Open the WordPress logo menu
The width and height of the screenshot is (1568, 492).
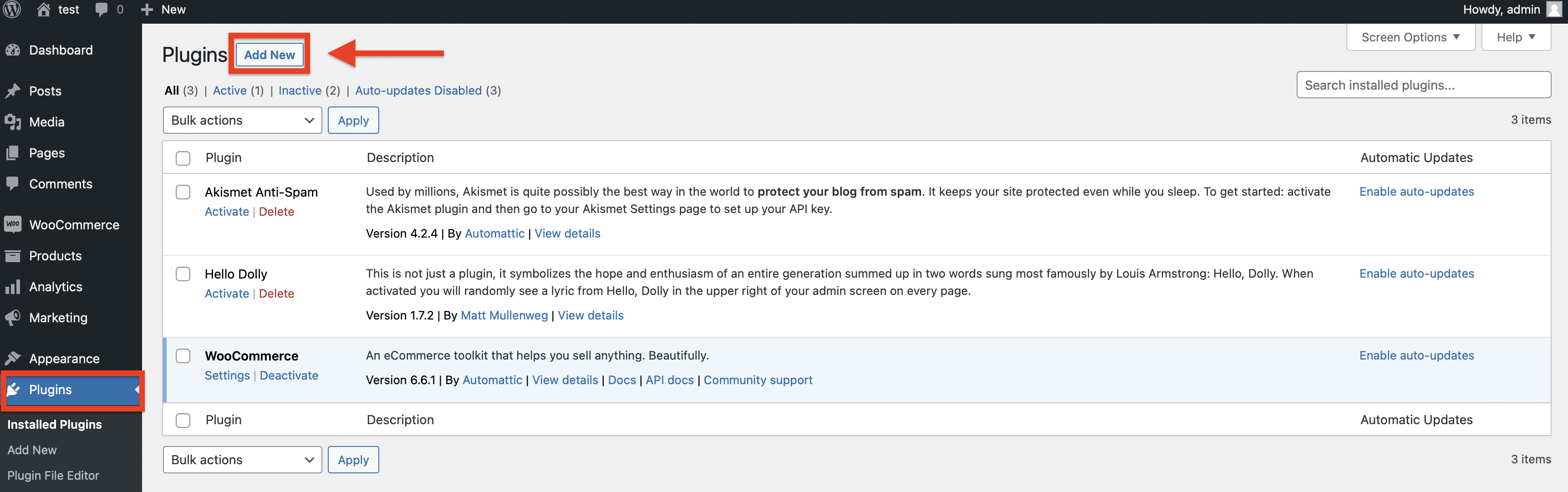pyautogui.click(x=12, y=9)
